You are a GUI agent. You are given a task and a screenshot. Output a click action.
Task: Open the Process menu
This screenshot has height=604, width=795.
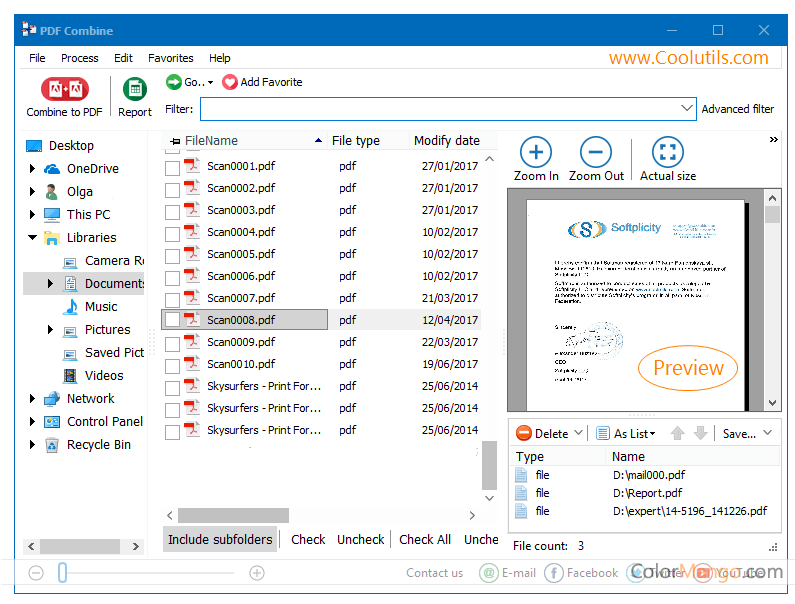[80, 58]
